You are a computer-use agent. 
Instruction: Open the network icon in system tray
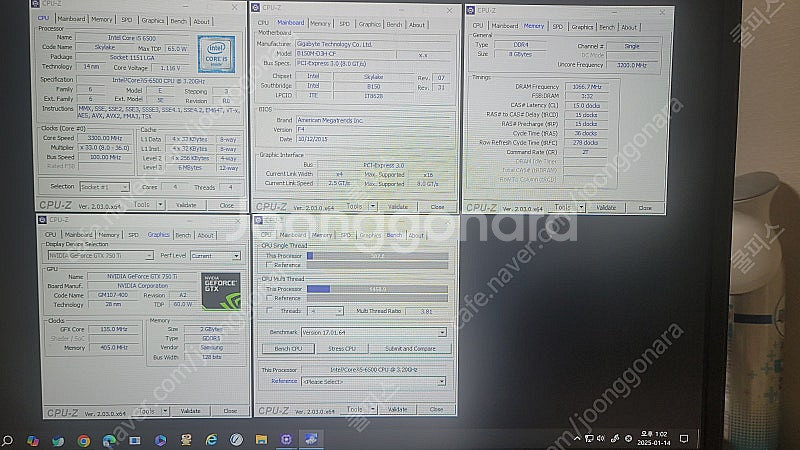coord(589,438)
